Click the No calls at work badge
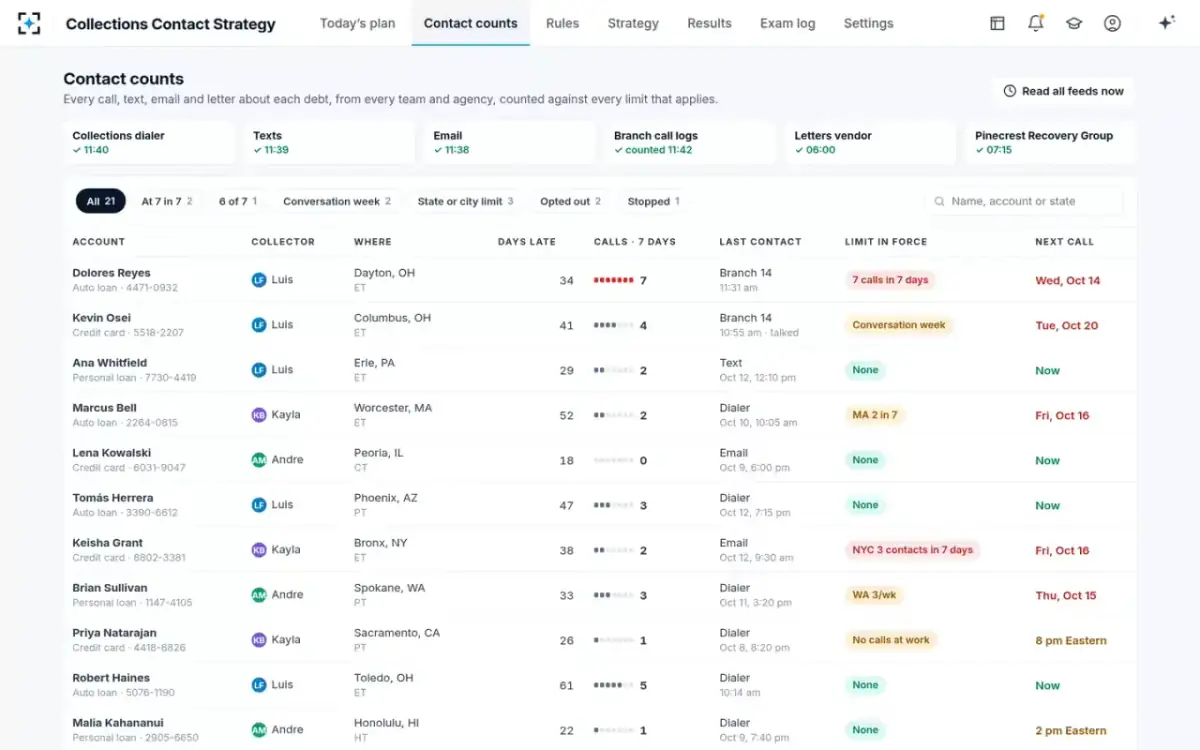This screenshot has width=1200, height=750. coord(891,640)
